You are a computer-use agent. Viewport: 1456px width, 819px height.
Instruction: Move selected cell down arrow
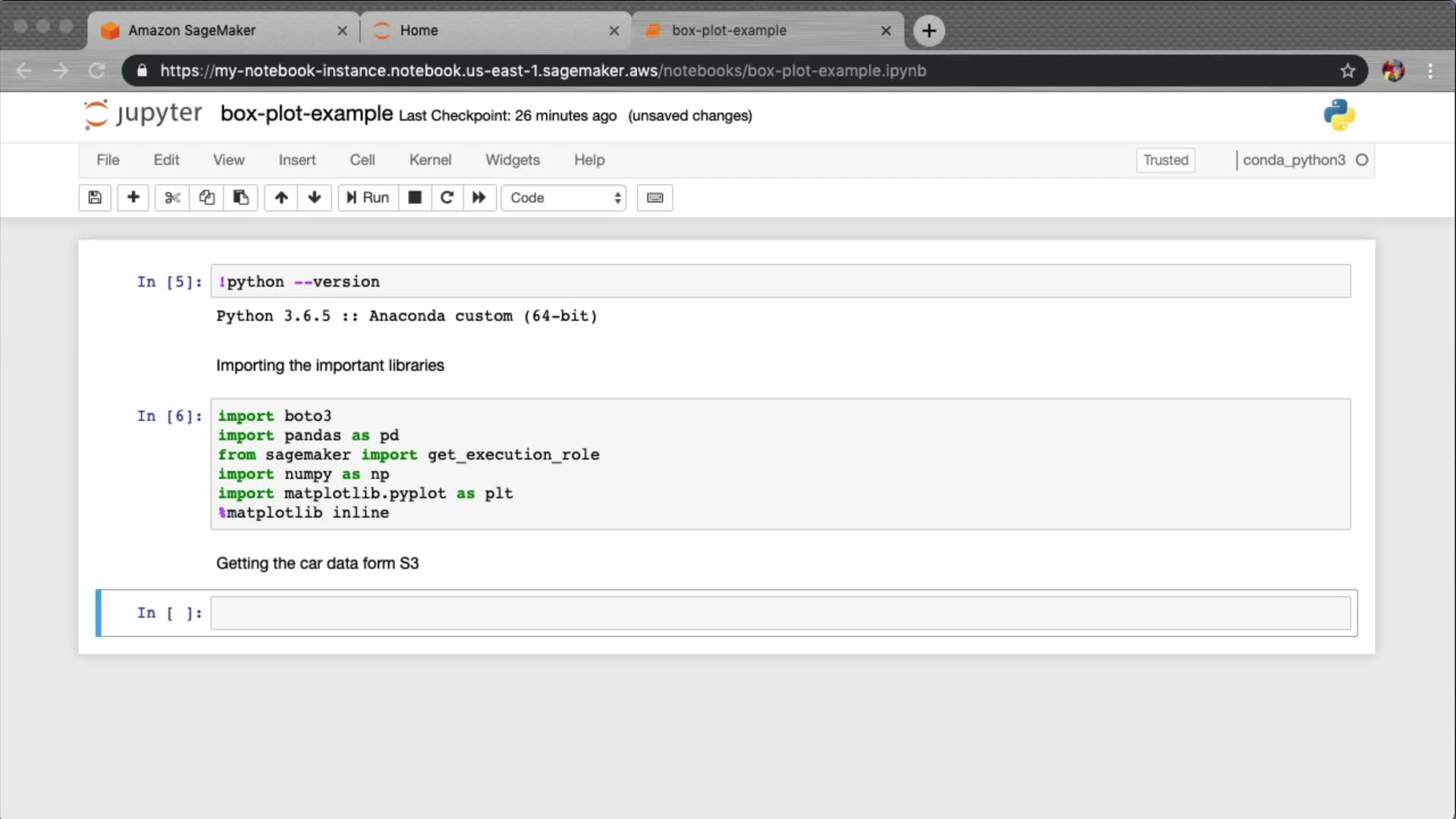pos(315,198)
